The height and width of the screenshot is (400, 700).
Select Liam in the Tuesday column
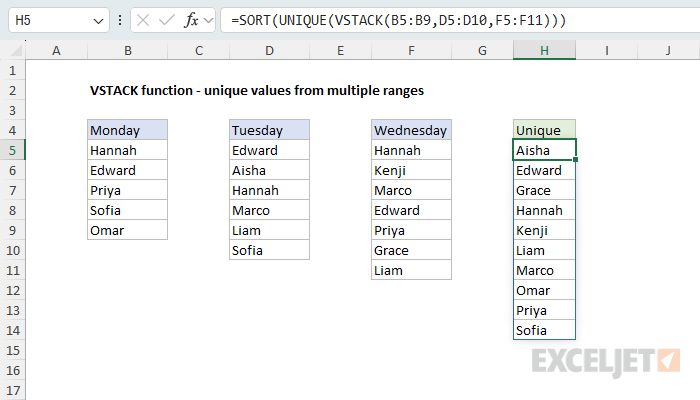(269, 230)
